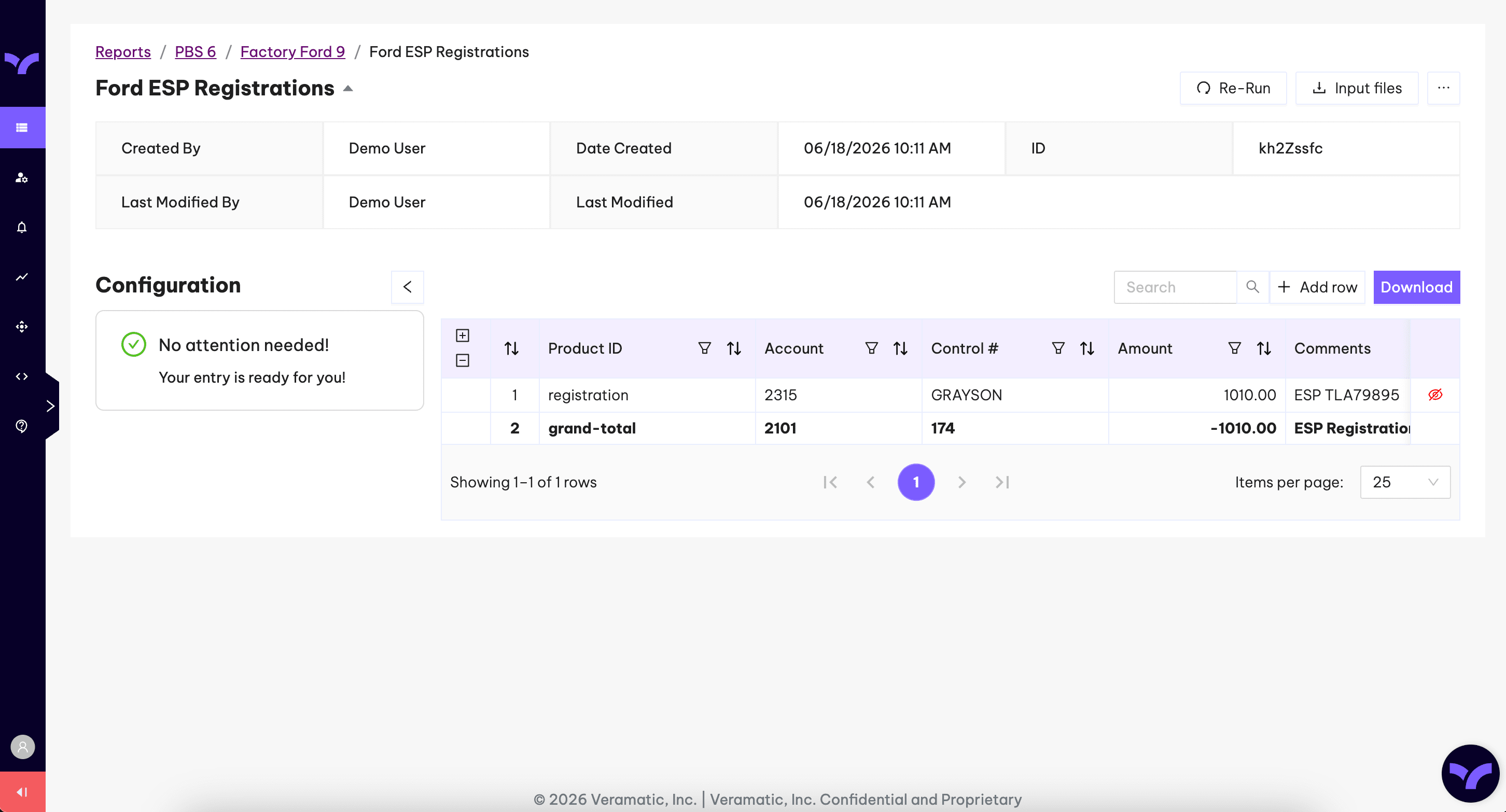The width and height of the screenshot is (1506, 812).
Task: Click the 'Showing 1–1 of 1 rows' text
Action: [x=523, y=482]
